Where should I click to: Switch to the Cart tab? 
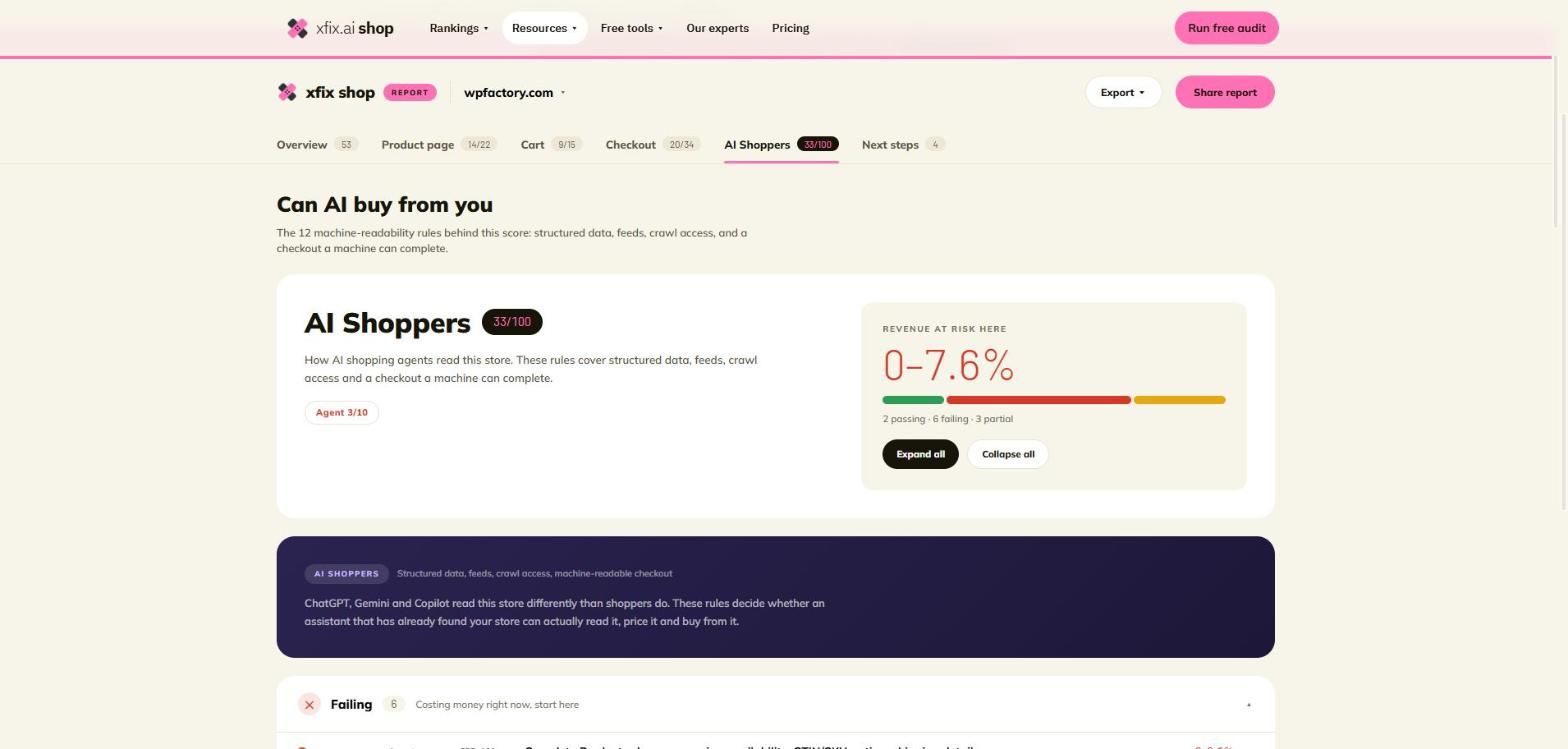551,145
